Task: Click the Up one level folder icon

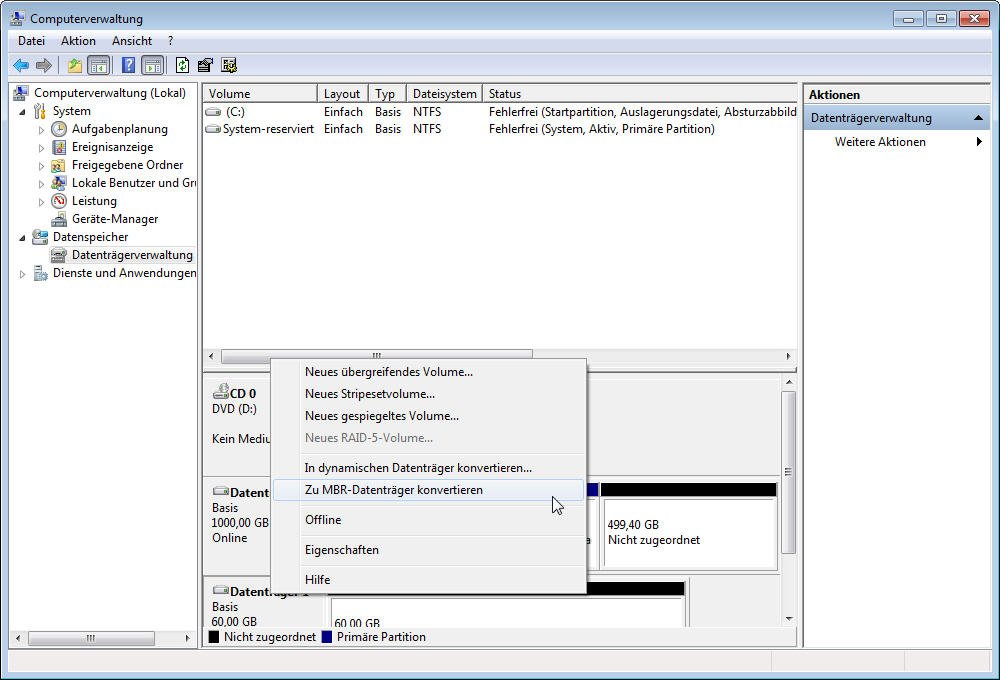Action: pos(75,65)
